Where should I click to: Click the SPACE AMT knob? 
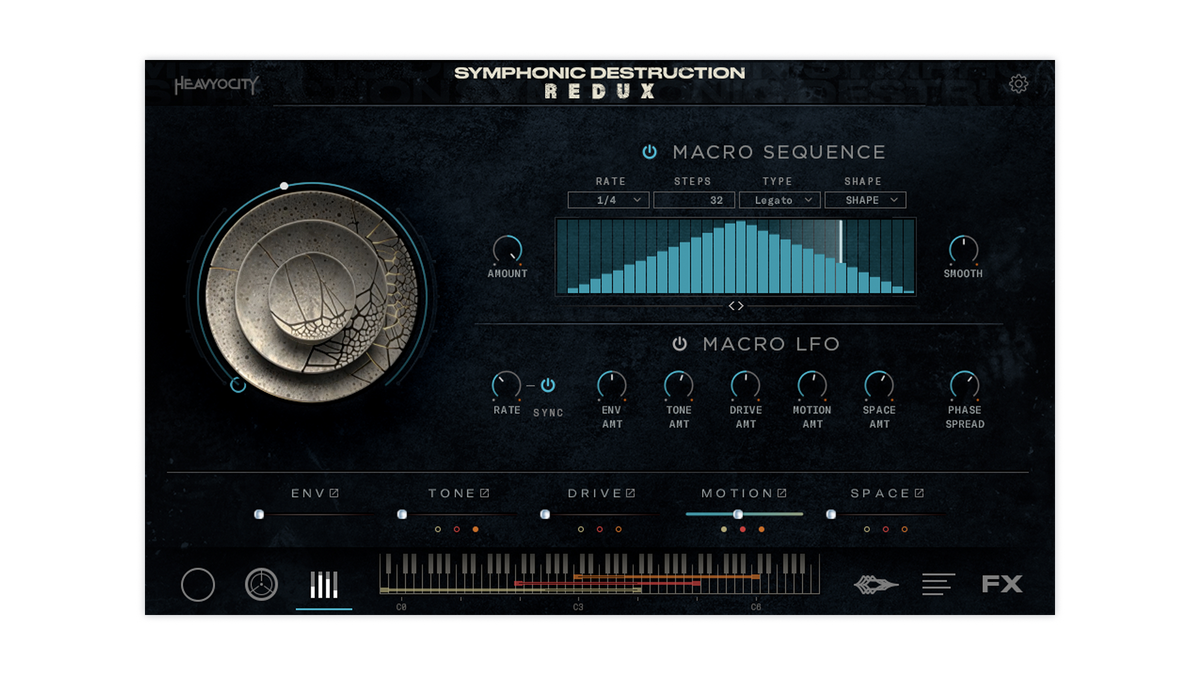coord(879,386)
